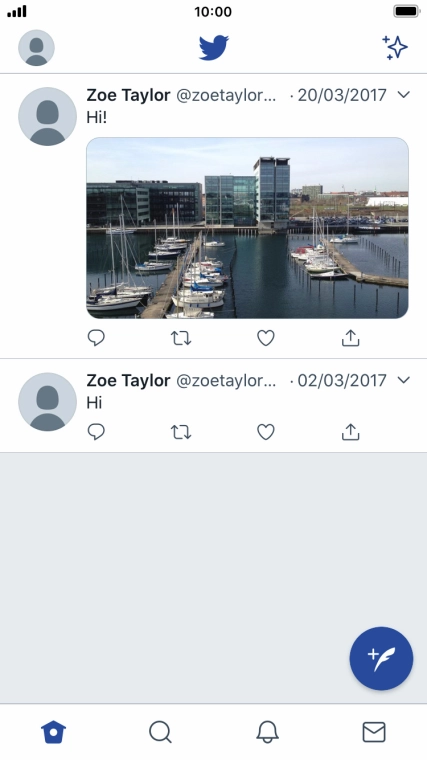Like the 02/03/2017 'Hi' tweet
The width and height of the screenshot is (427, 760).
[x=266, y=431]
